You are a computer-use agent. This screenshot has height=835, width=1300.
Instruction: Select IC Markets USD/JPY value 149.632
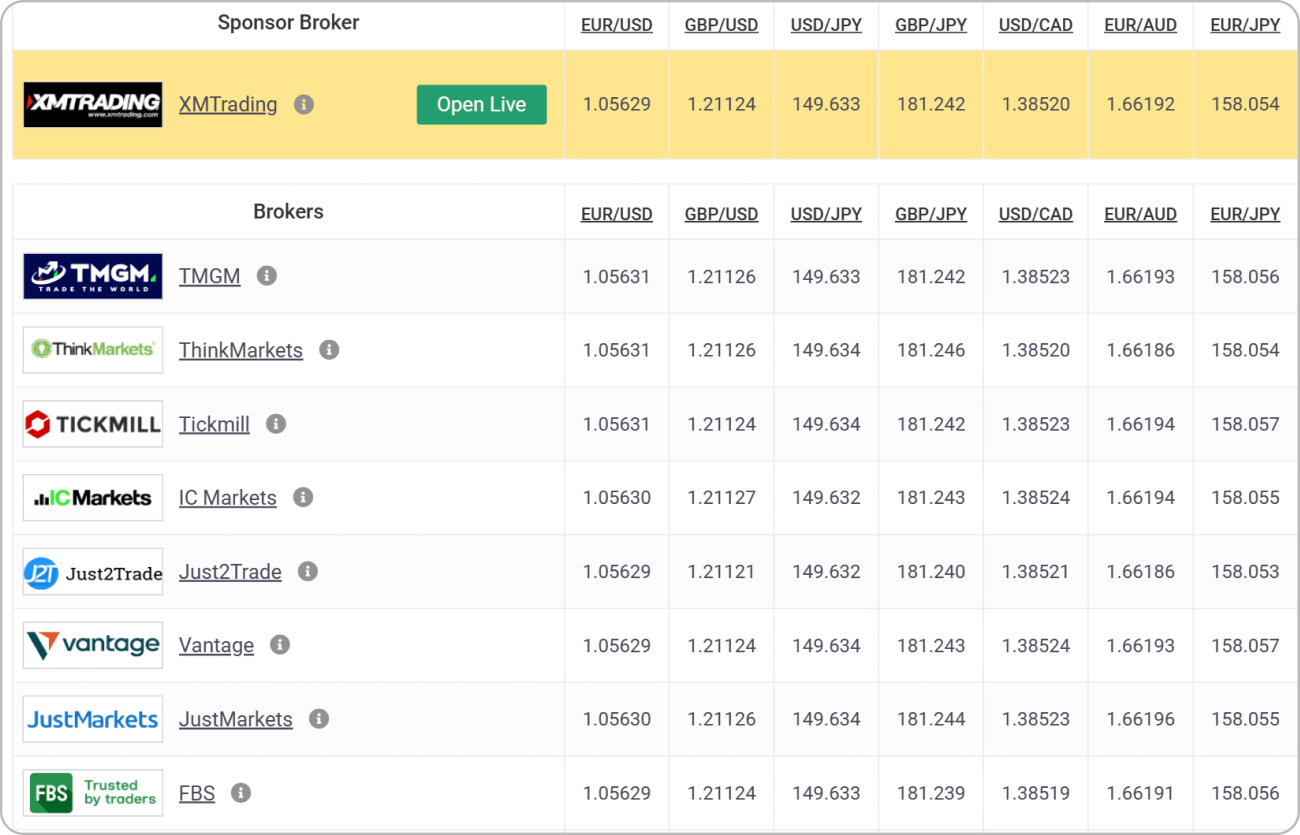click(826, 497)
